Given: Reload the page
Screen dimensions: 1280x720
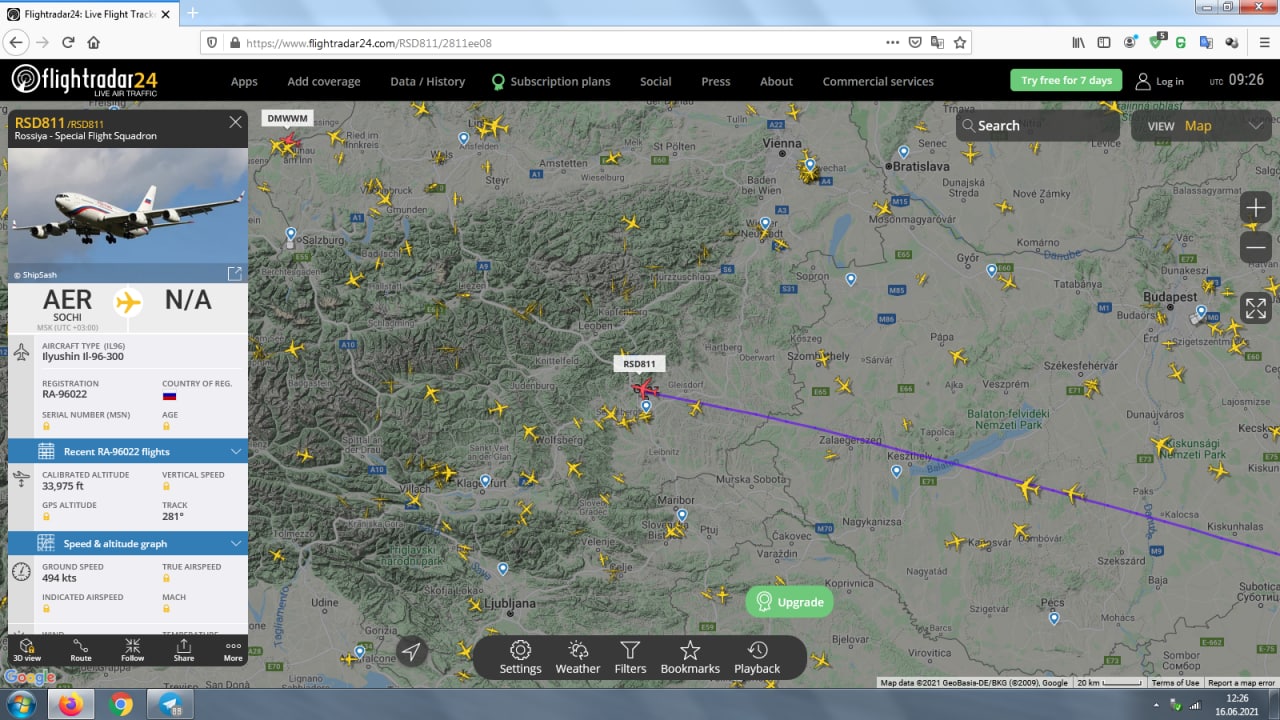Looking at the screenshot, I should [x=68, y=43].
